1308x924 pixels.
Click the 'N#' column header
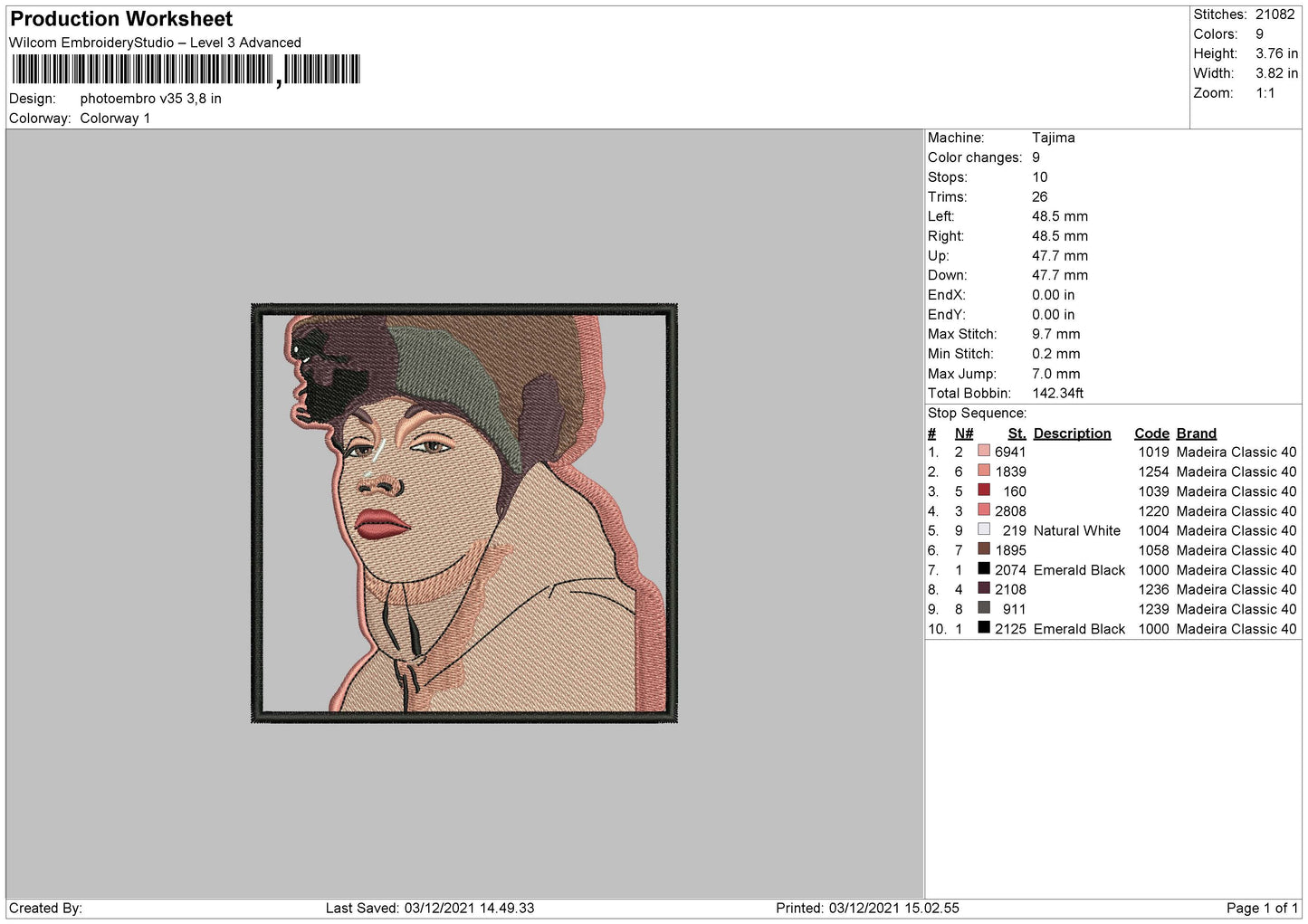(x=964, y=433)
